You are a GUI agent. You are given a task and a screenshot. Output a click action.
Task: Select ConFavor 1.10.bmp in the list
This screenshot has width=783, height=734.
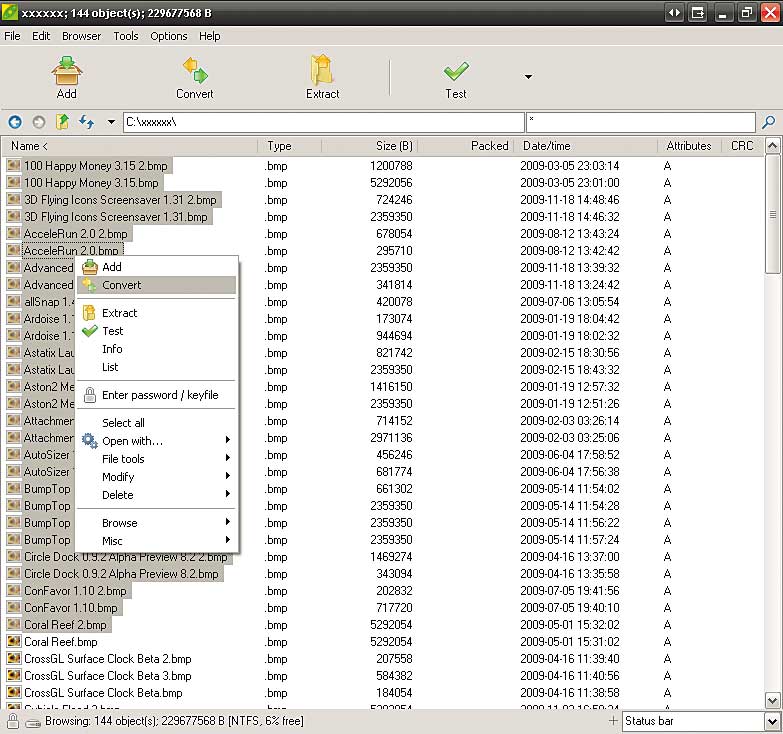click(71, 608)
